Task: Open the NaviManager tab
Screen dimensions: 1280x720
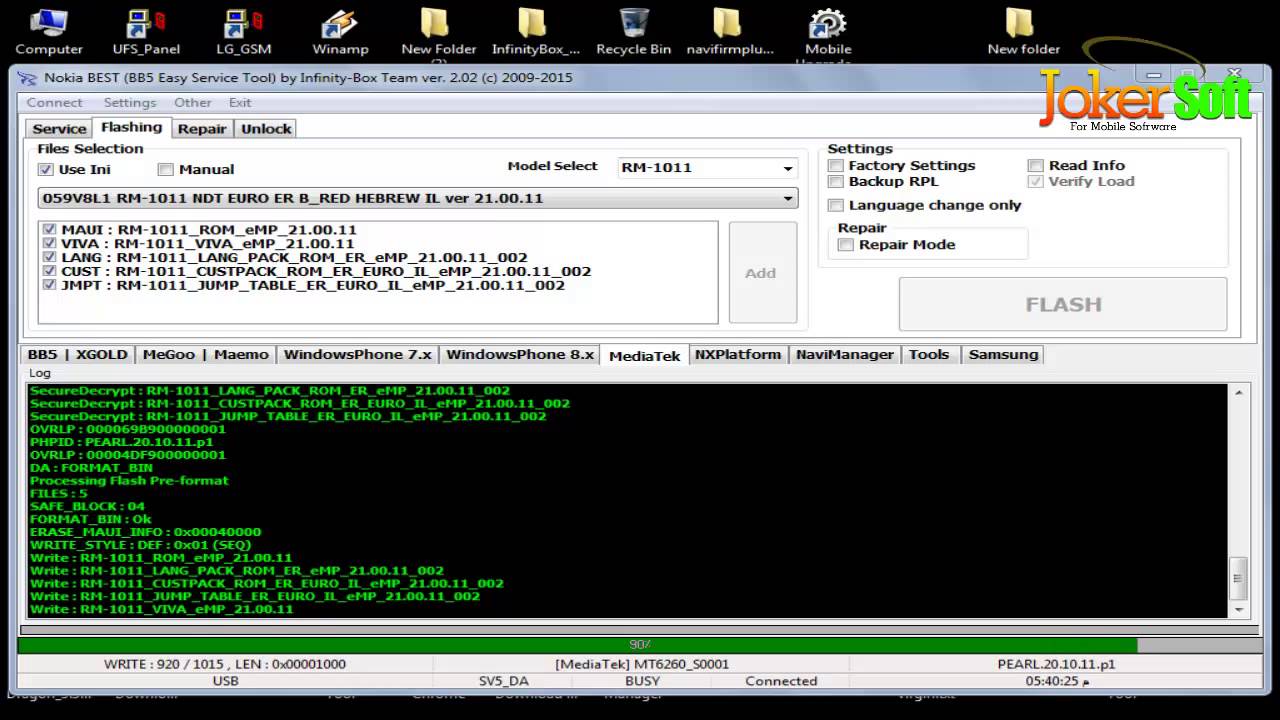Action: (845, 355)
